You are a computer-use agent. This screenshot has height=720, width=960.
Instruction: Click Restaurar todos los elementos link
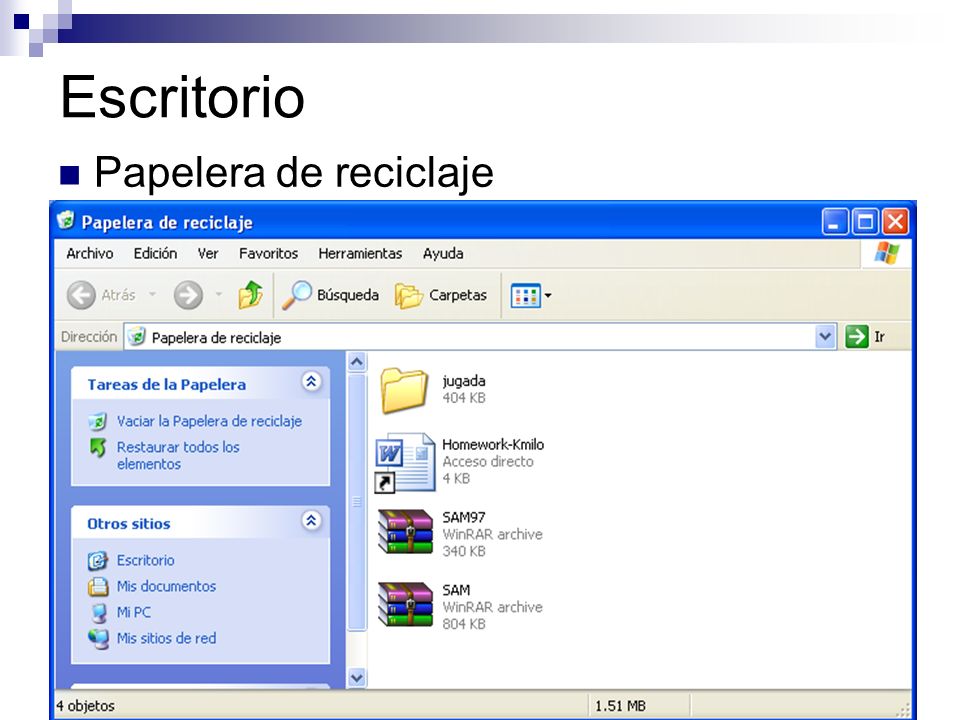click(178, 456)
